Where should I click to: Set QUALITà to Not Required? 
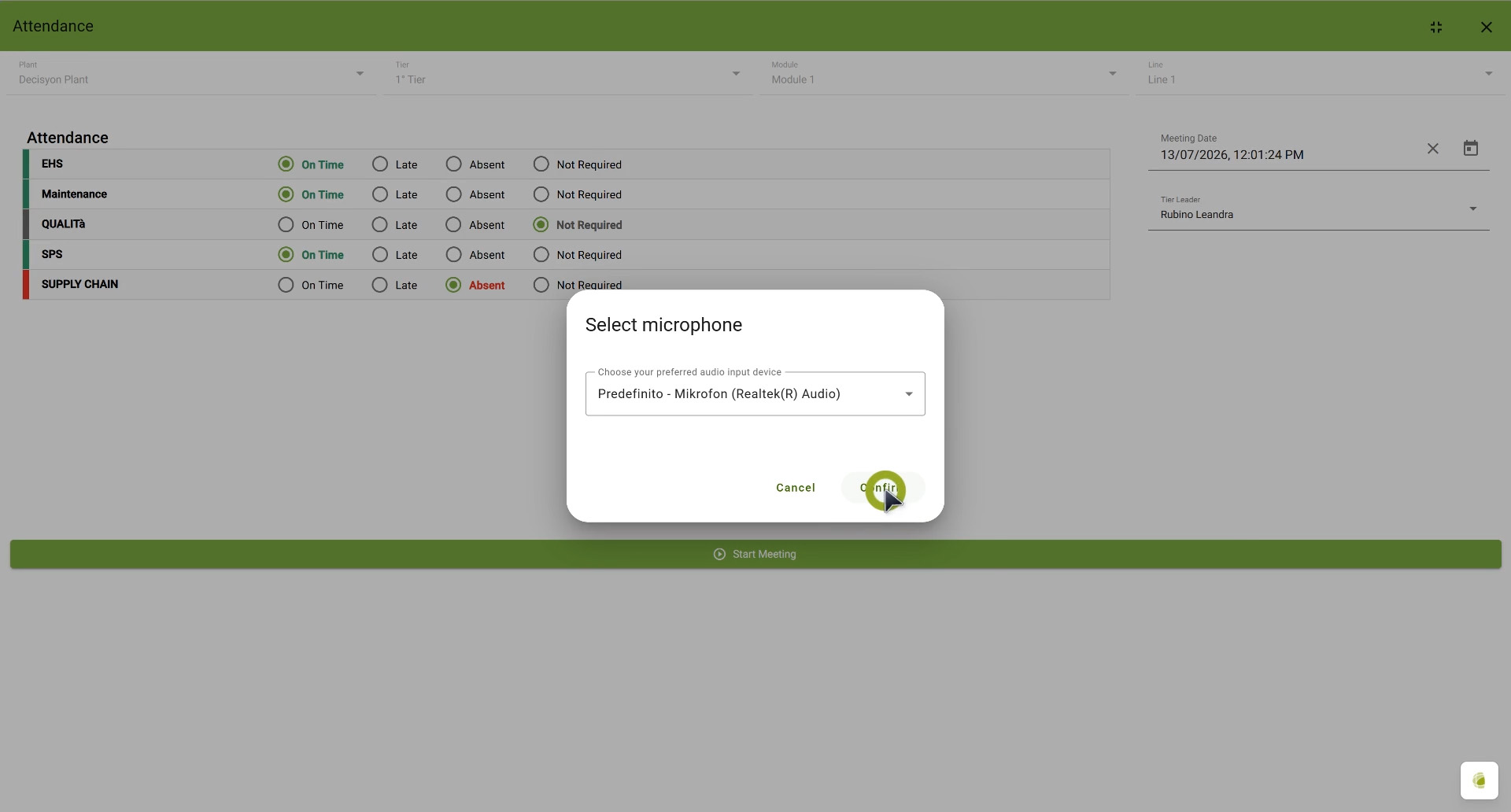[x=541, y=224]
